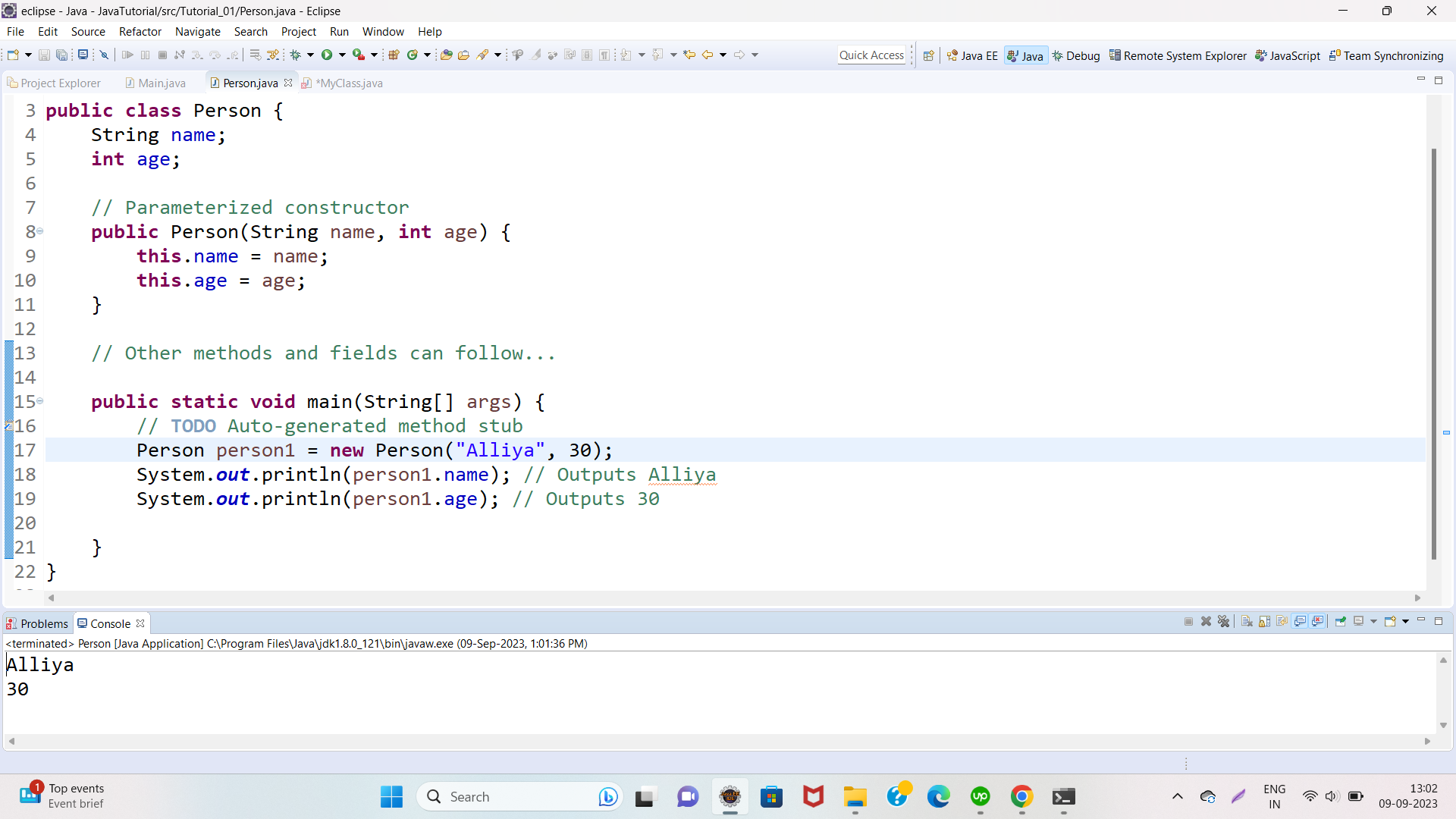Toggle Word Wrap in console
1456x819 pixels.
[x=1282, y=622]
